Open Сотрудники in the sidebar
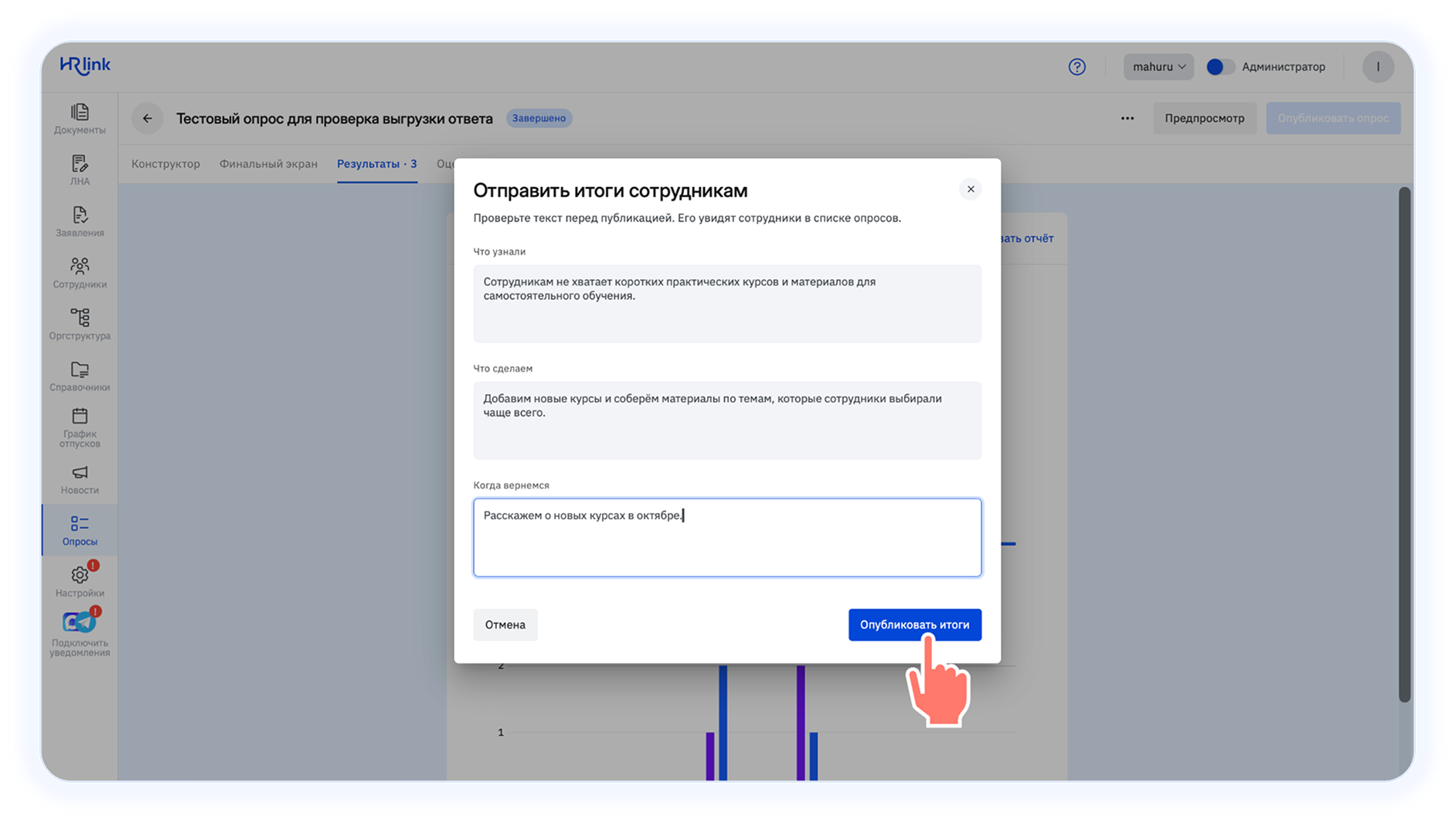Screen dimensions: 1456x823 [x=80, y=273]
